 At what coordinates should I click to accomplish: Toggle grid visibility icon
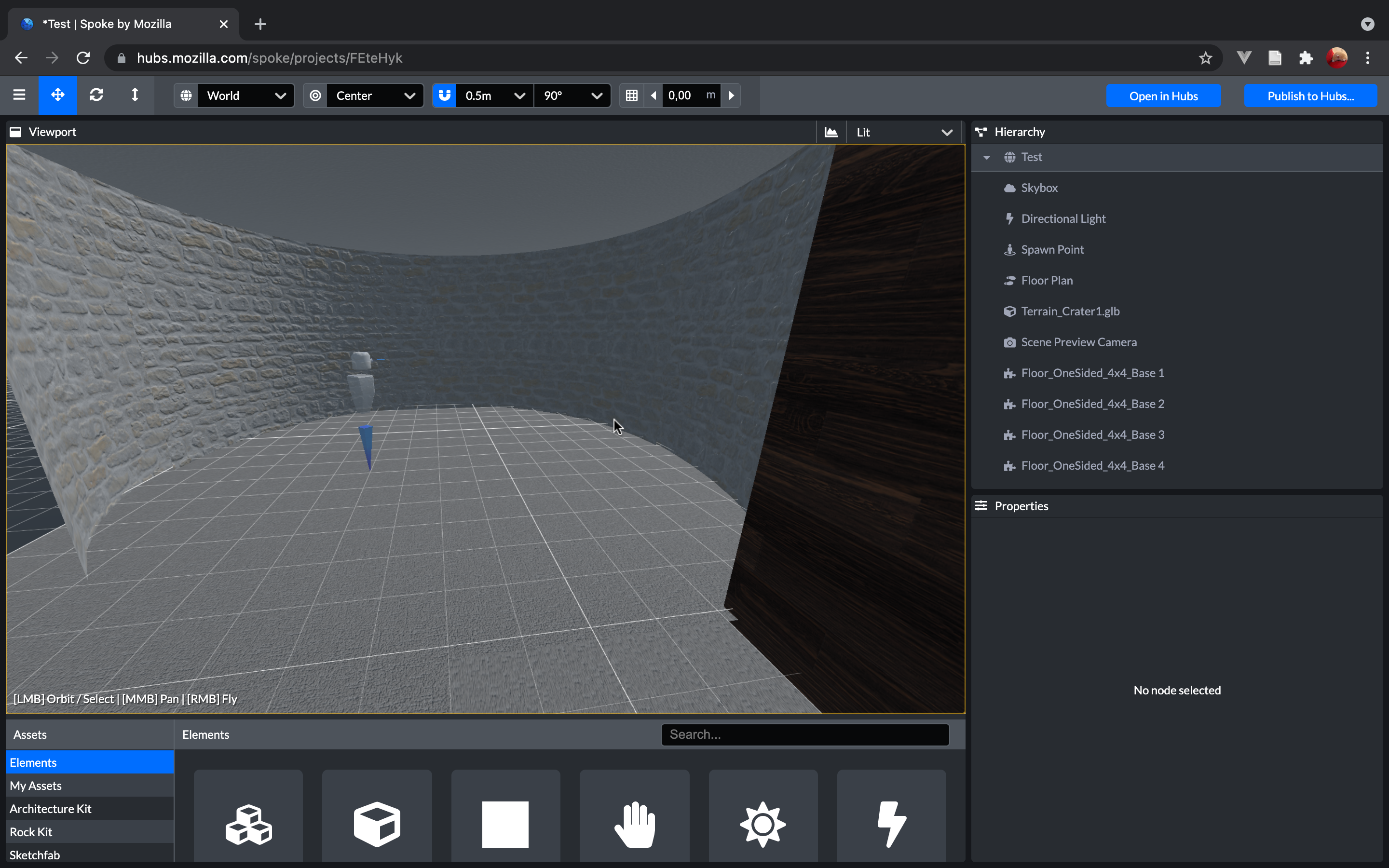click(x=631, y=95)
